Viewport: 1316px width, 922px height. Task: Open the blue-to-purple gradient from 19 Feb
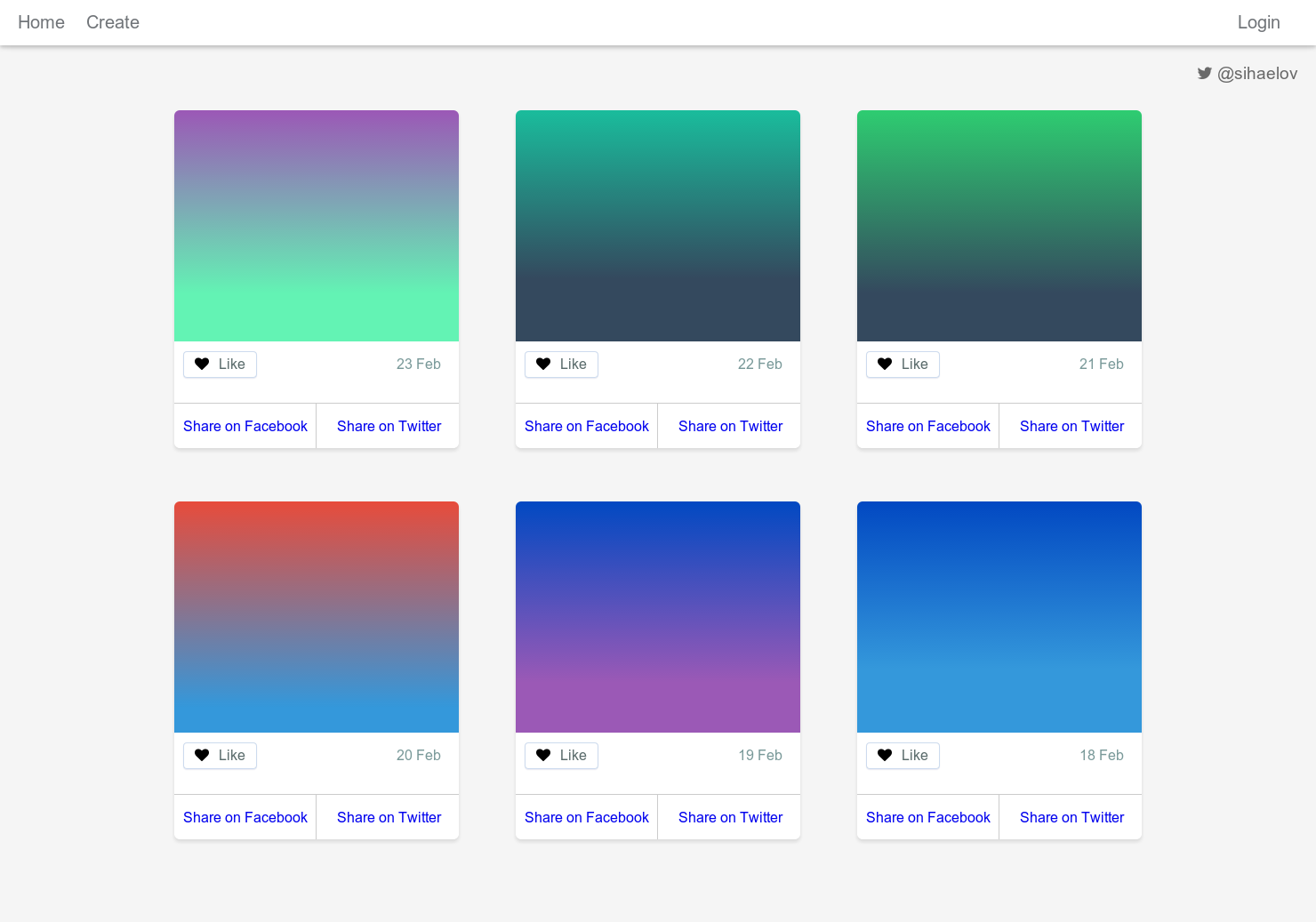[658, 617]
